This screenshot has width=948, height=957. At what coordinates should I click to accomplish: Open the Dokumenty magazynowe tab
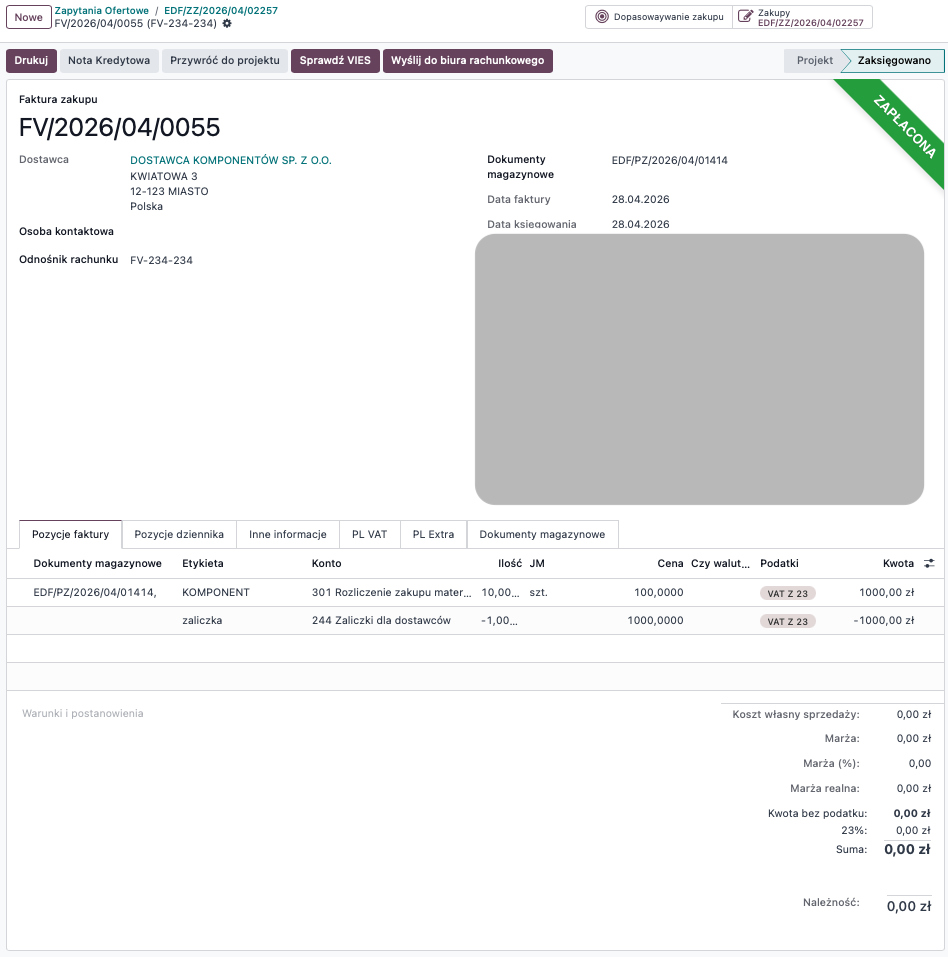[542, 534]
